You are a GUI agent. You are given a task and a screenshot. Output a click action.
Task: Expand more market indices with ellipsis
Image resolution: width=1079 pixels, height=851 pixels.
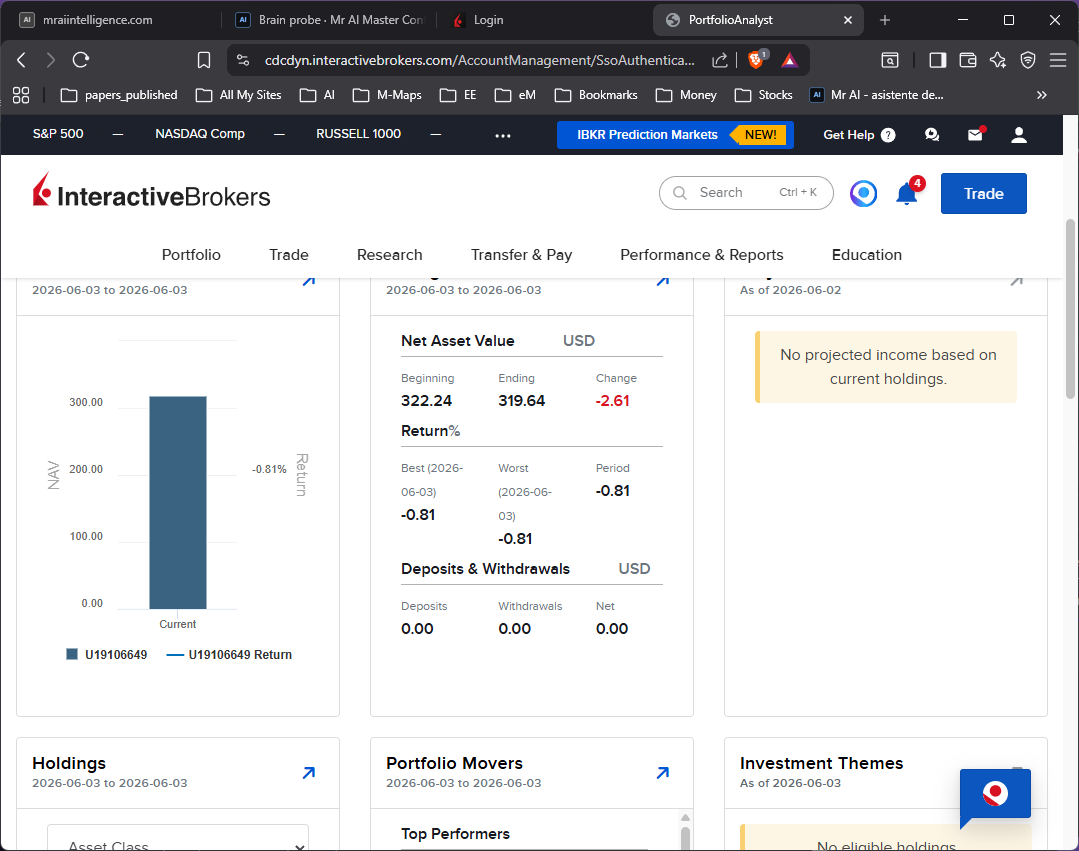(503, 136)
